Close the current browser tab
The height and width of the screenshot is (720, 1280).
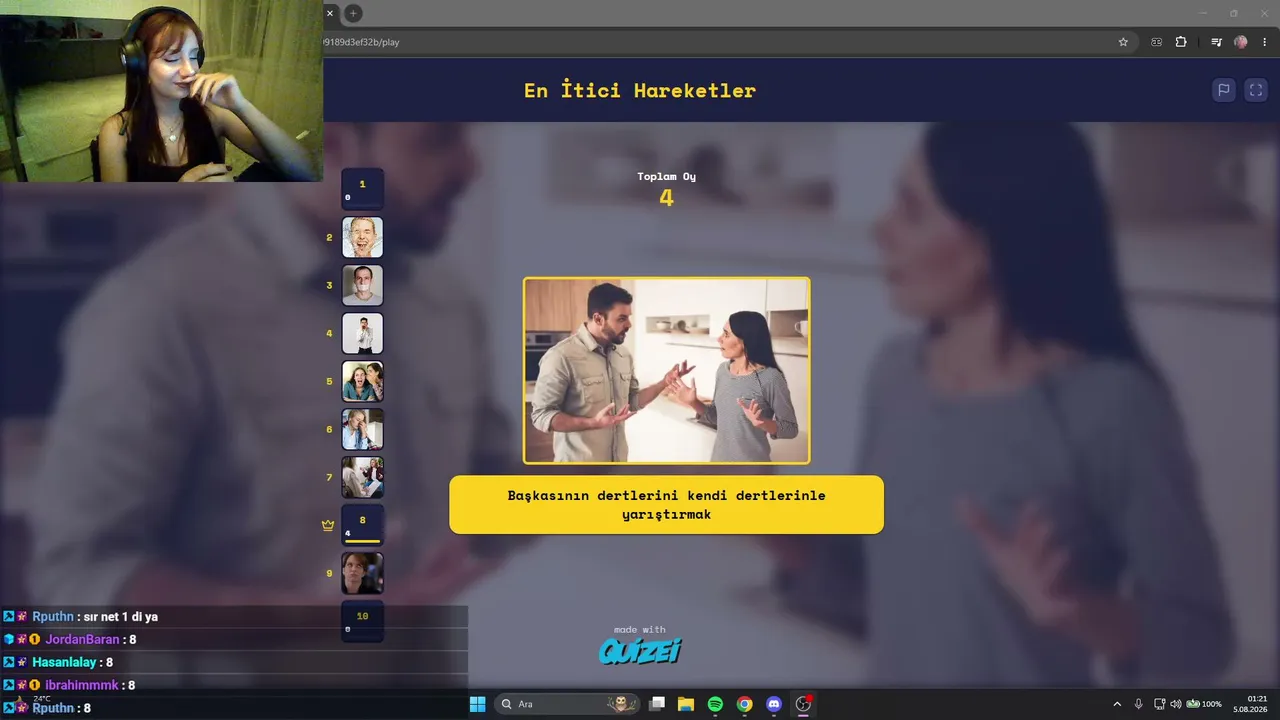point(330,13)
